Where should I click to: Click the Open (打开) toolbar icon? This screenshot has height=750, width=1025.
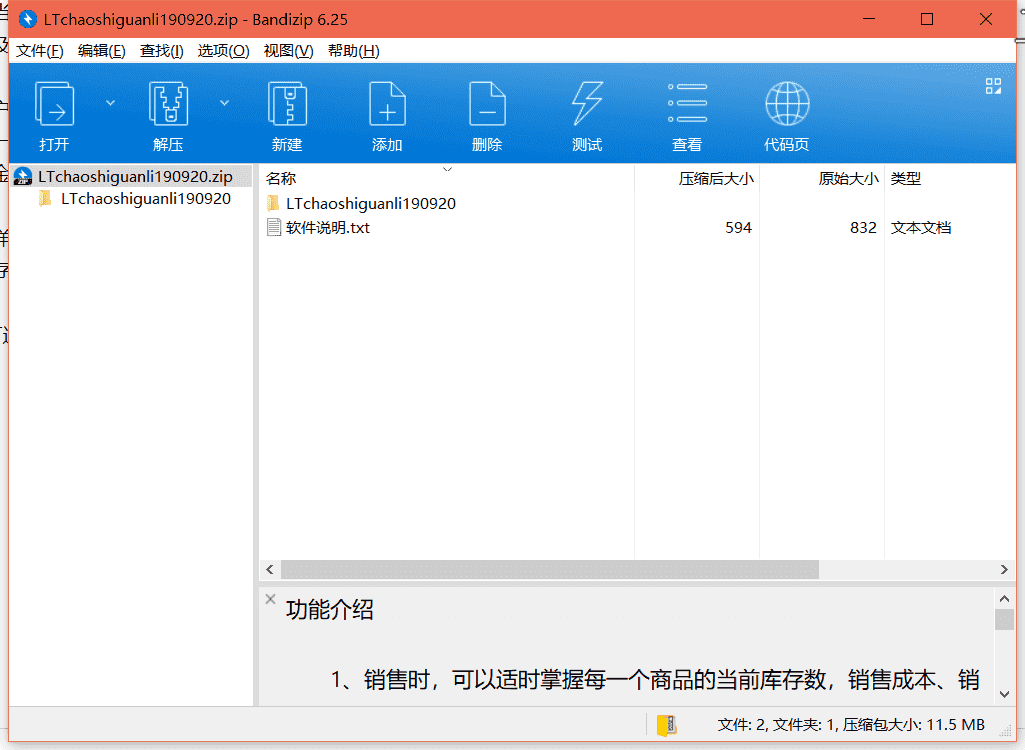[54, 103]
